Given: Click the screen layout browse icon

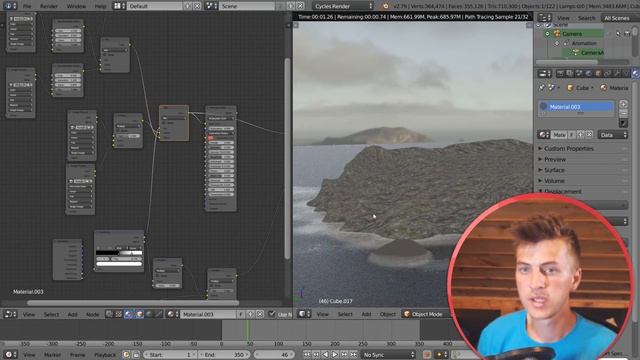Looking at the screenshot, I should point(119,6).
